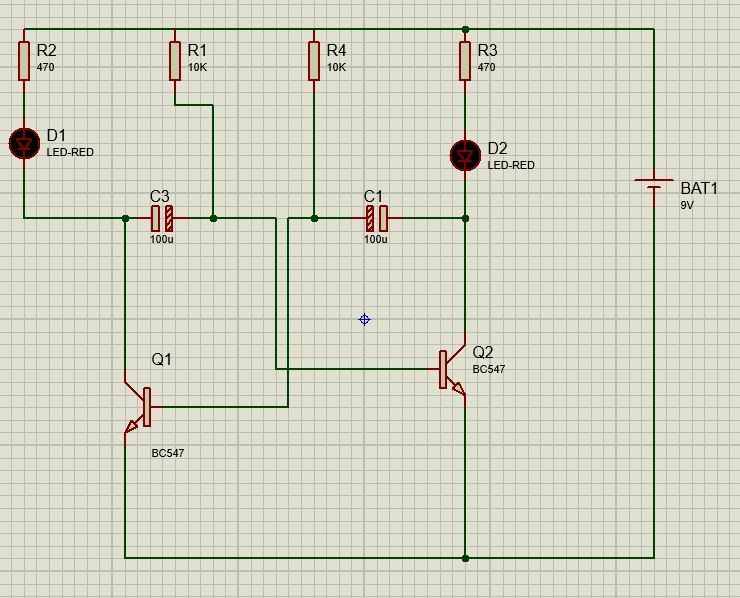Click the 470 value under R2
The height and width of the screenshot is (598, 740).
pyautogui.click(x=45, y=67)
